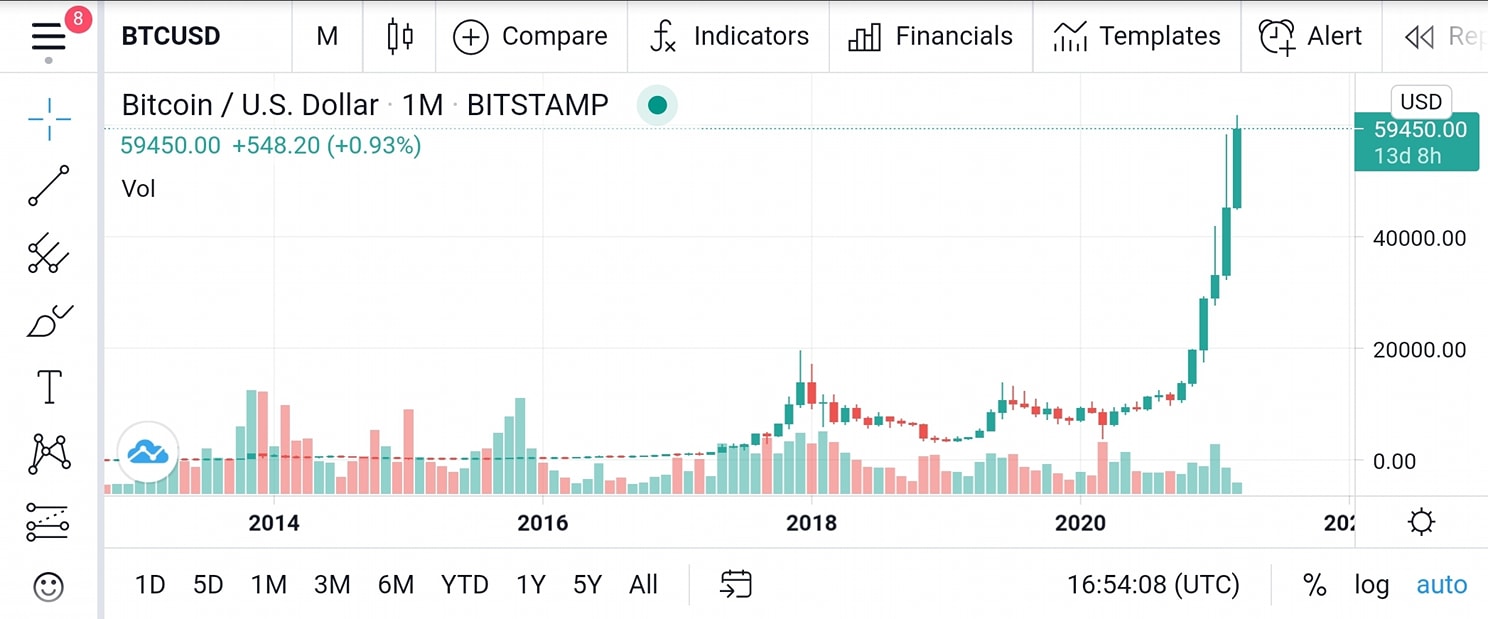Toggle log scale mode

click(1372, 585)
